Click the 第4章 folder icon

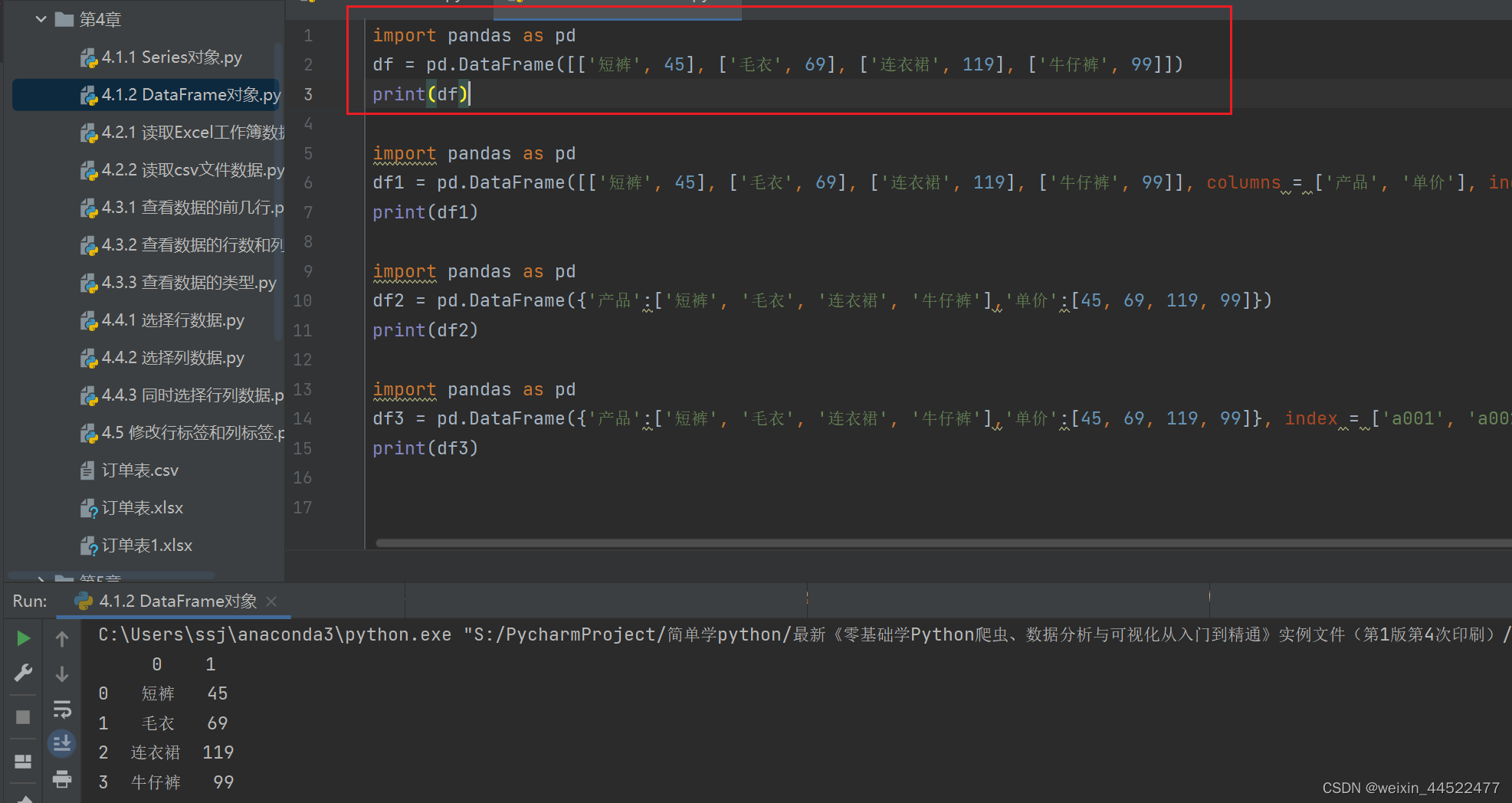click(x=64, y=19)
